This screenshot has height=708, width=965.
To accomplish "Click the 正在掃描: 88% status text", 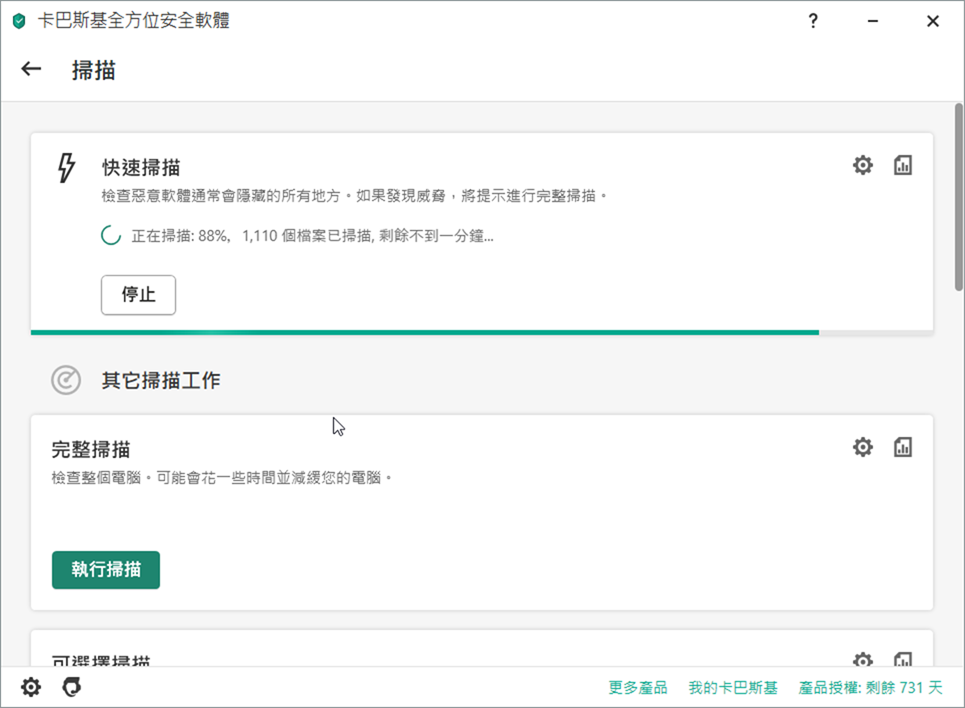I will [312, 236].
